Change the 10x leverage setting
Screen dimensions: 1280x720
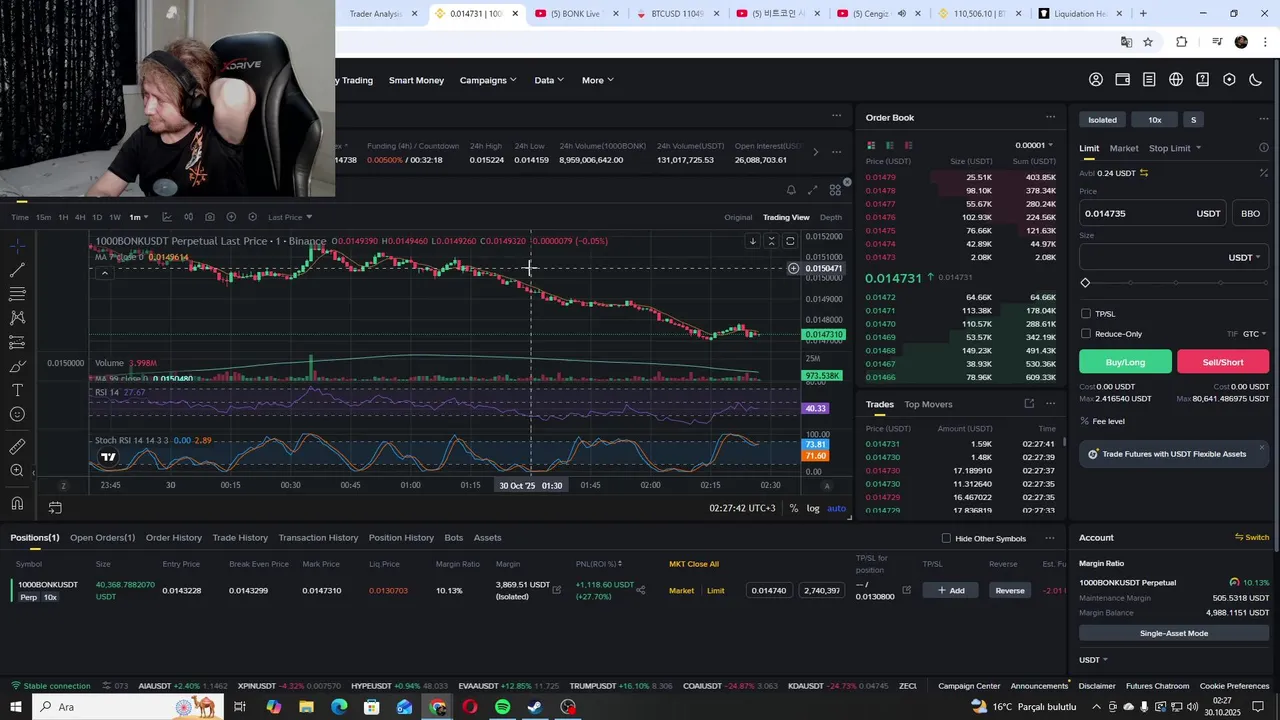tap(1155, 120)
